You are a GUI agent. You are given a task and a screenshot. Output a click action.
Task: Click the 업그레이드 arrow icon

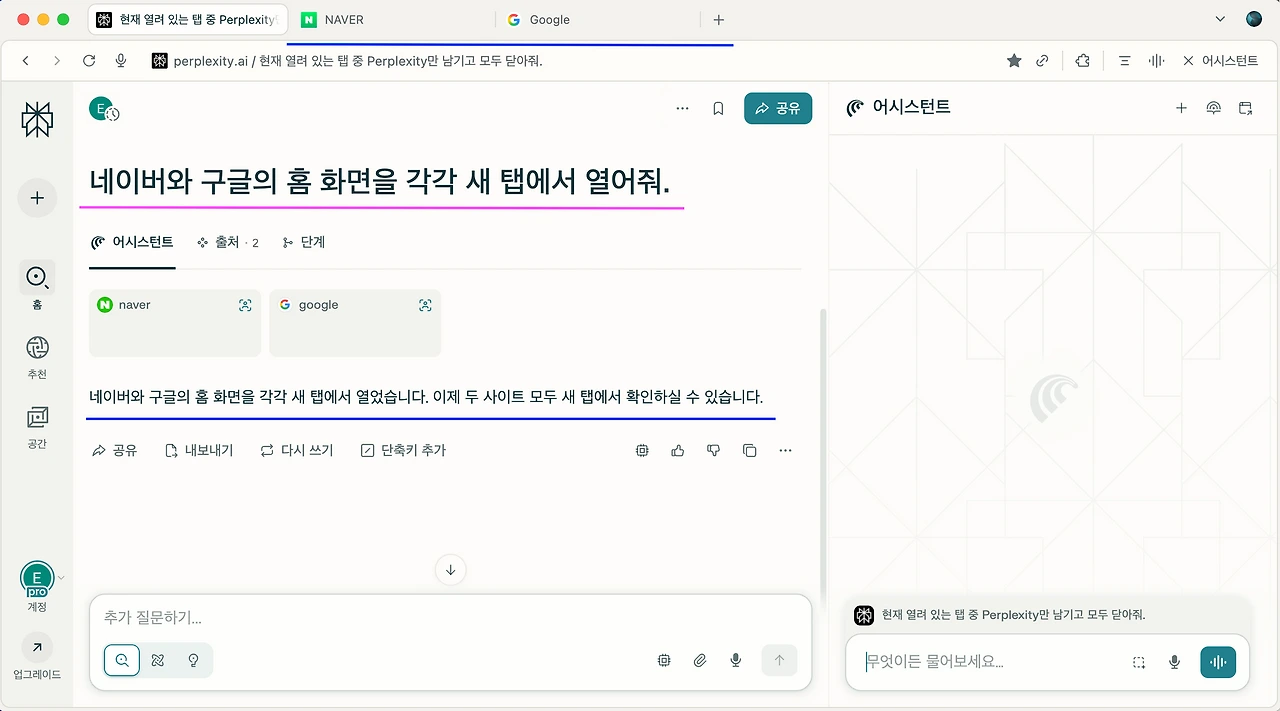[37, 648]
